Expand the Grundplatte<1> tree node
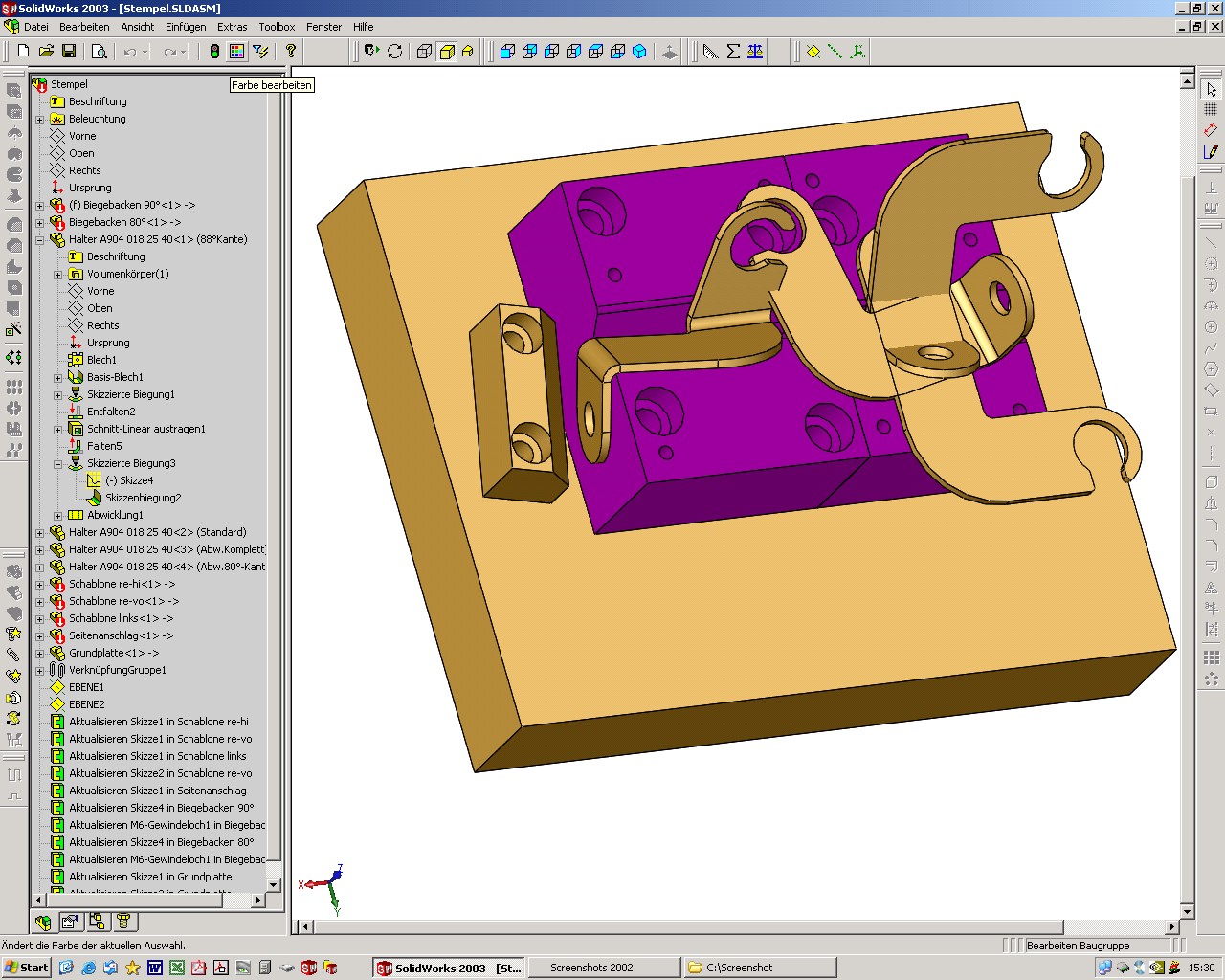Screen dimensions: 1225x980 (40, 654)
